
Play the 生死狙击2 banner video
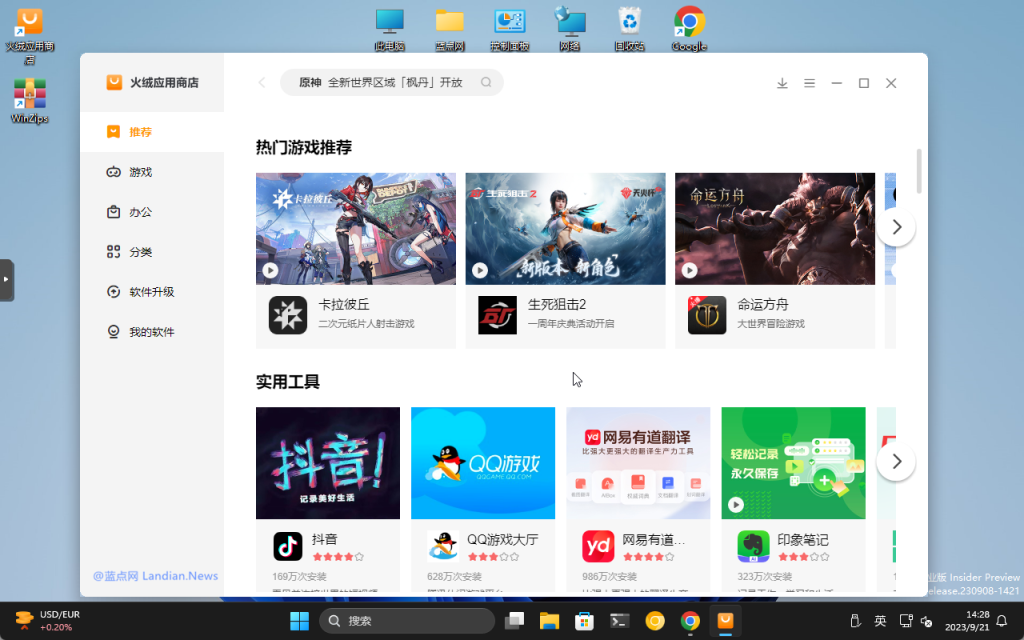pyautogui.click(x=480, y=270)
